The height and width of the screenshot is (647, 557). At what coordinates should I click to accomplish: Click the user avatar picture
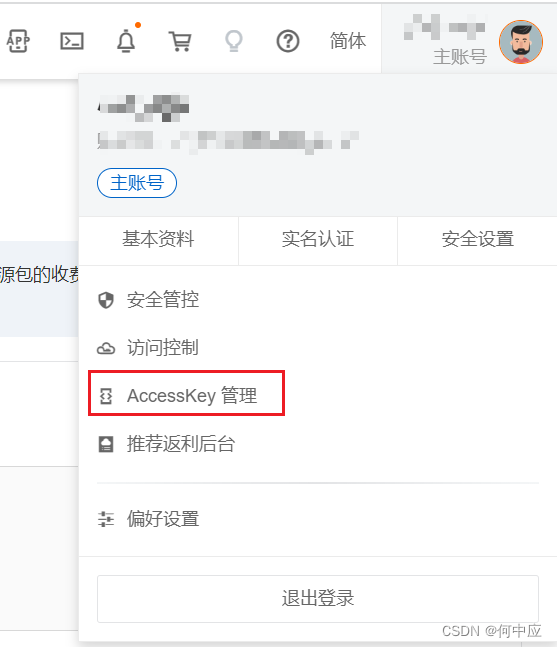tap(521, 42)
